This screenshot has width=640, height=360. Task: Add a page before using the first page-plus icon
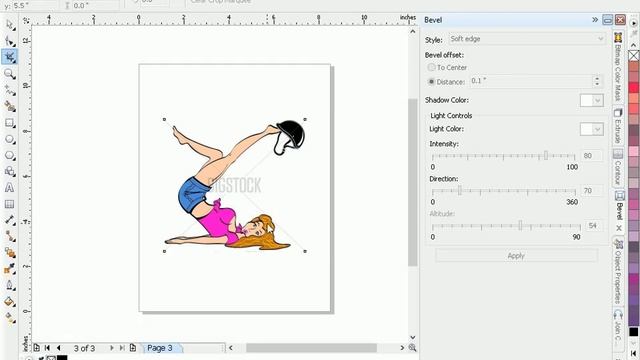click(x=36, y=348)
